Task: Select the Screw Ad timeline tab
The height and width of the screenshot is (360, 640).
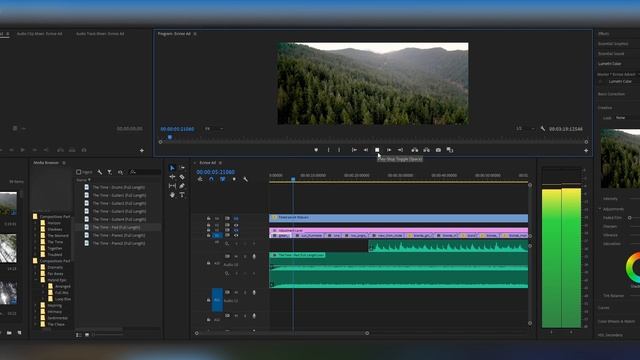Action: pos(208,163)
